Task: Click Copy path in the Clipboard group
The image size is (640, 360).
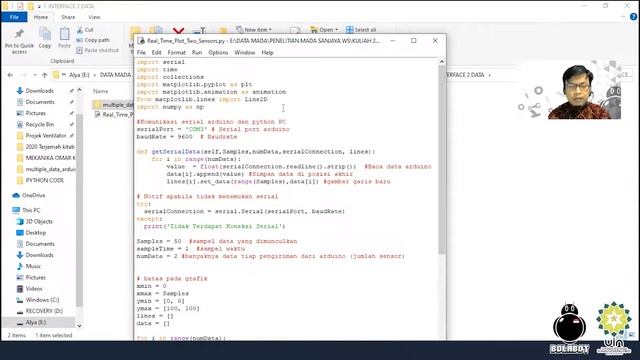Action: pos(93,40)
